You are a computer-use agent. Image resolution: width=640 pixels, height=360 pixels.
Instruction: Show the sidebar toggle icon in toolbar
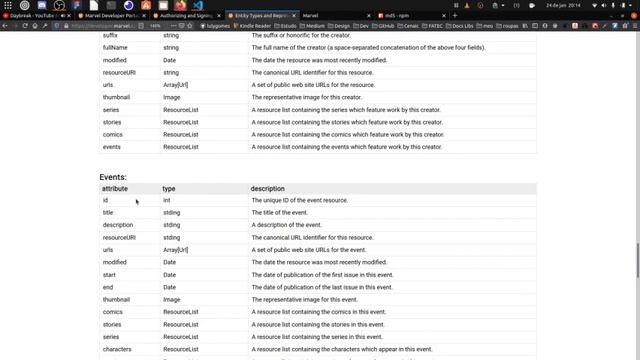[535, 26]
